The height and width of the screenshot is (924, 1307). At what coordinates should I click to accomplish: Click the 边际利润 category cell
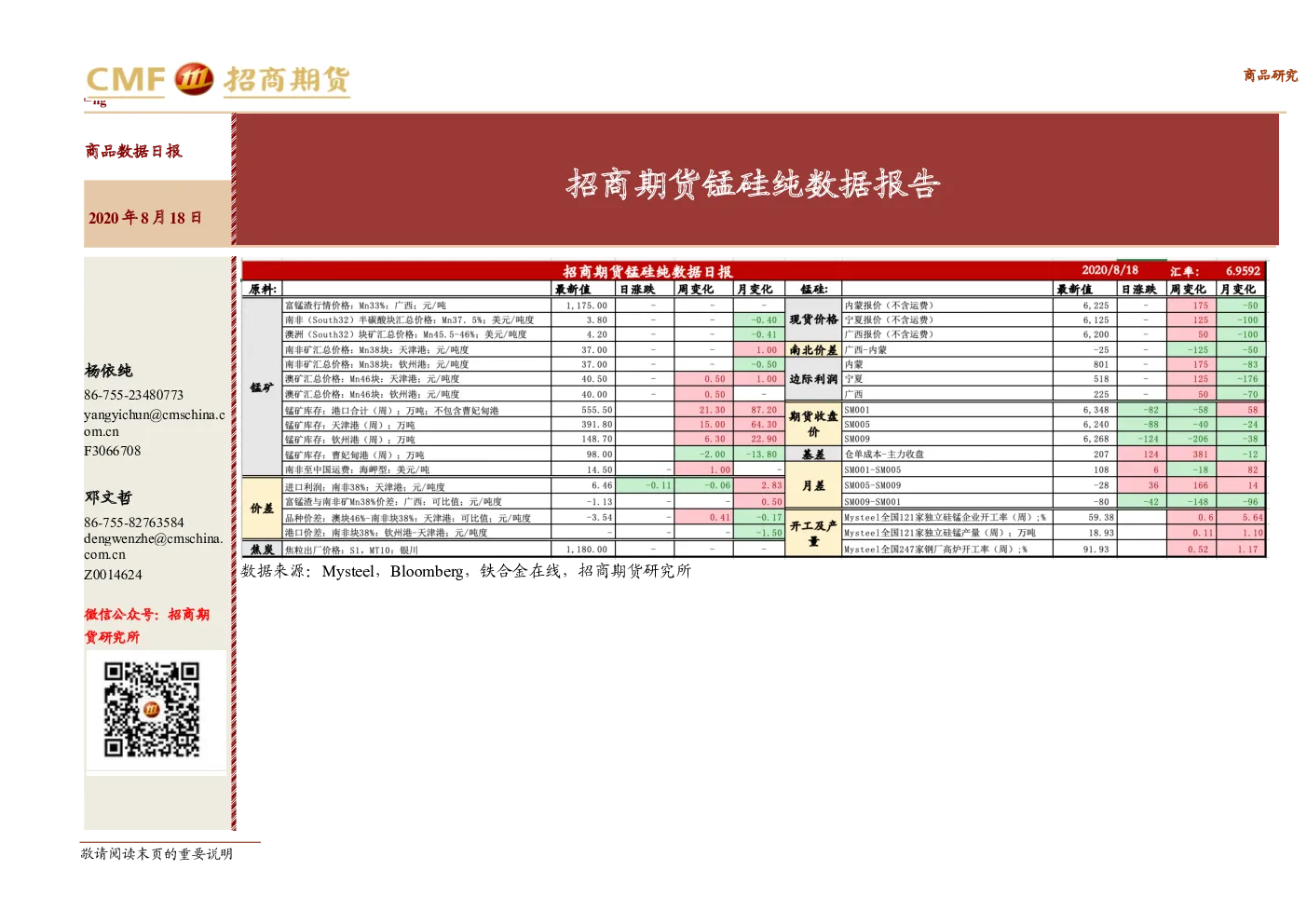tap(813, 379)
